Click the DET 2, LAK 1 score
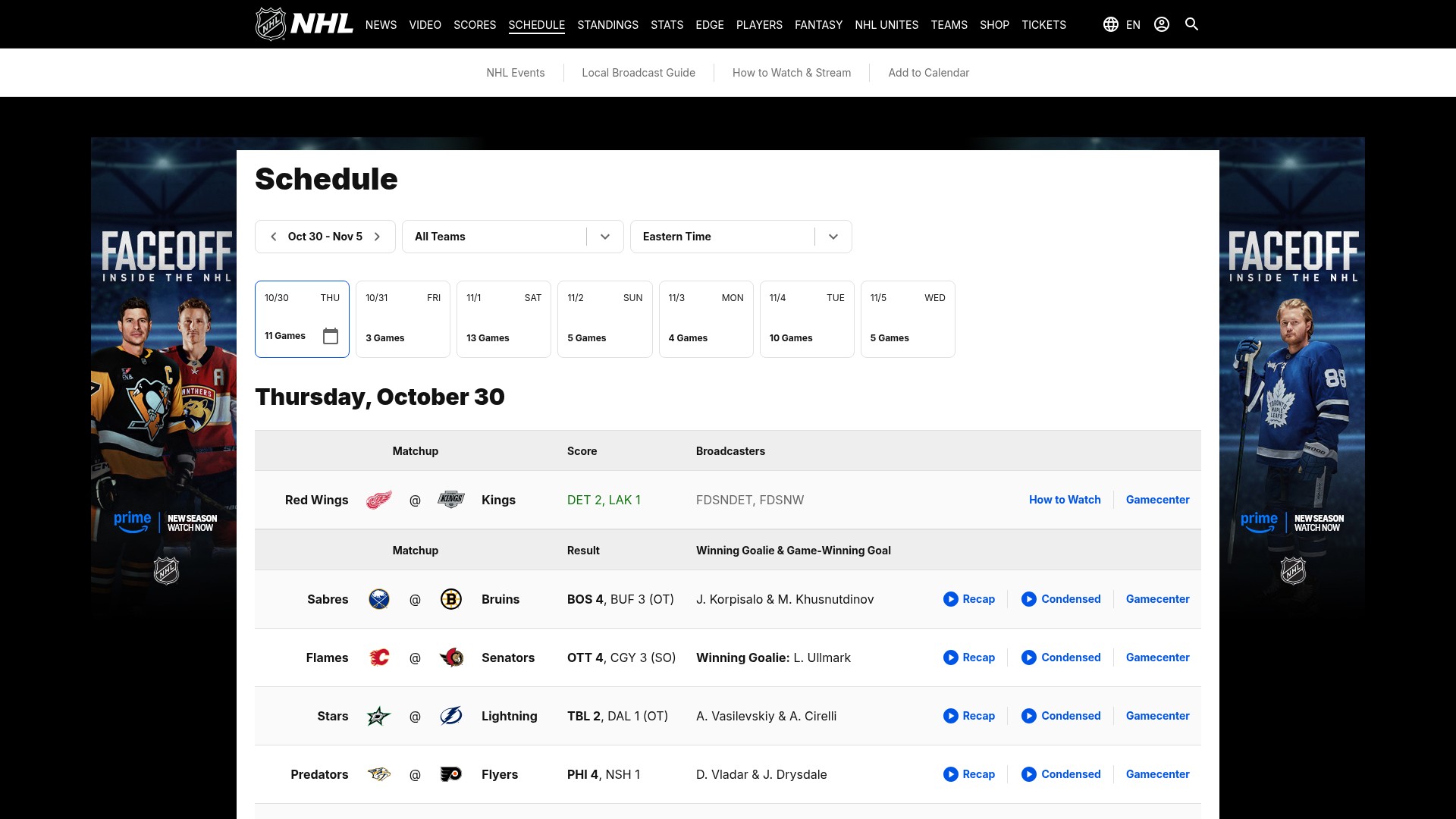This screenshot has height=819, width=1456. pos(604,500)
